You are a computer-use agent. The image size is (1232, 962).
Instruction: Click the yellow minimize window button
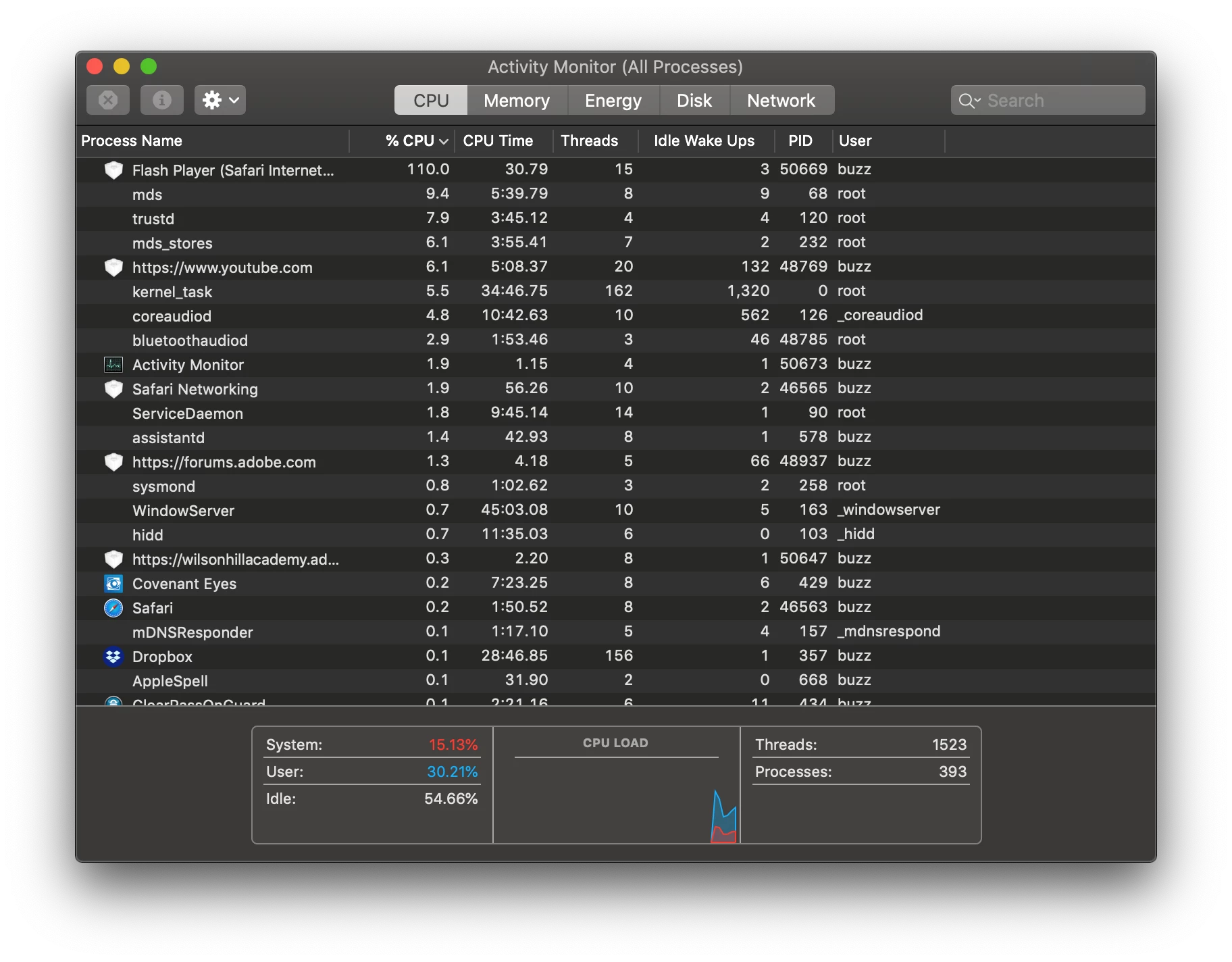[x=122, y=66]
